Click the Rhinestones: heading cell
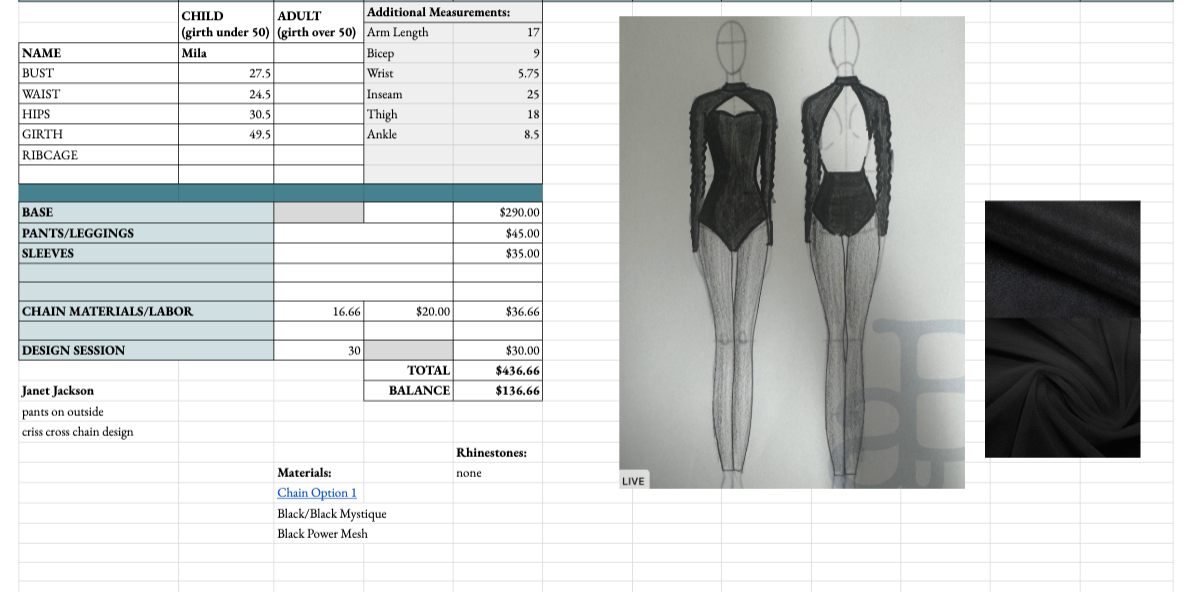Image resolution: width=1194 pixels, height=592 pixels. tap(497, 453)
